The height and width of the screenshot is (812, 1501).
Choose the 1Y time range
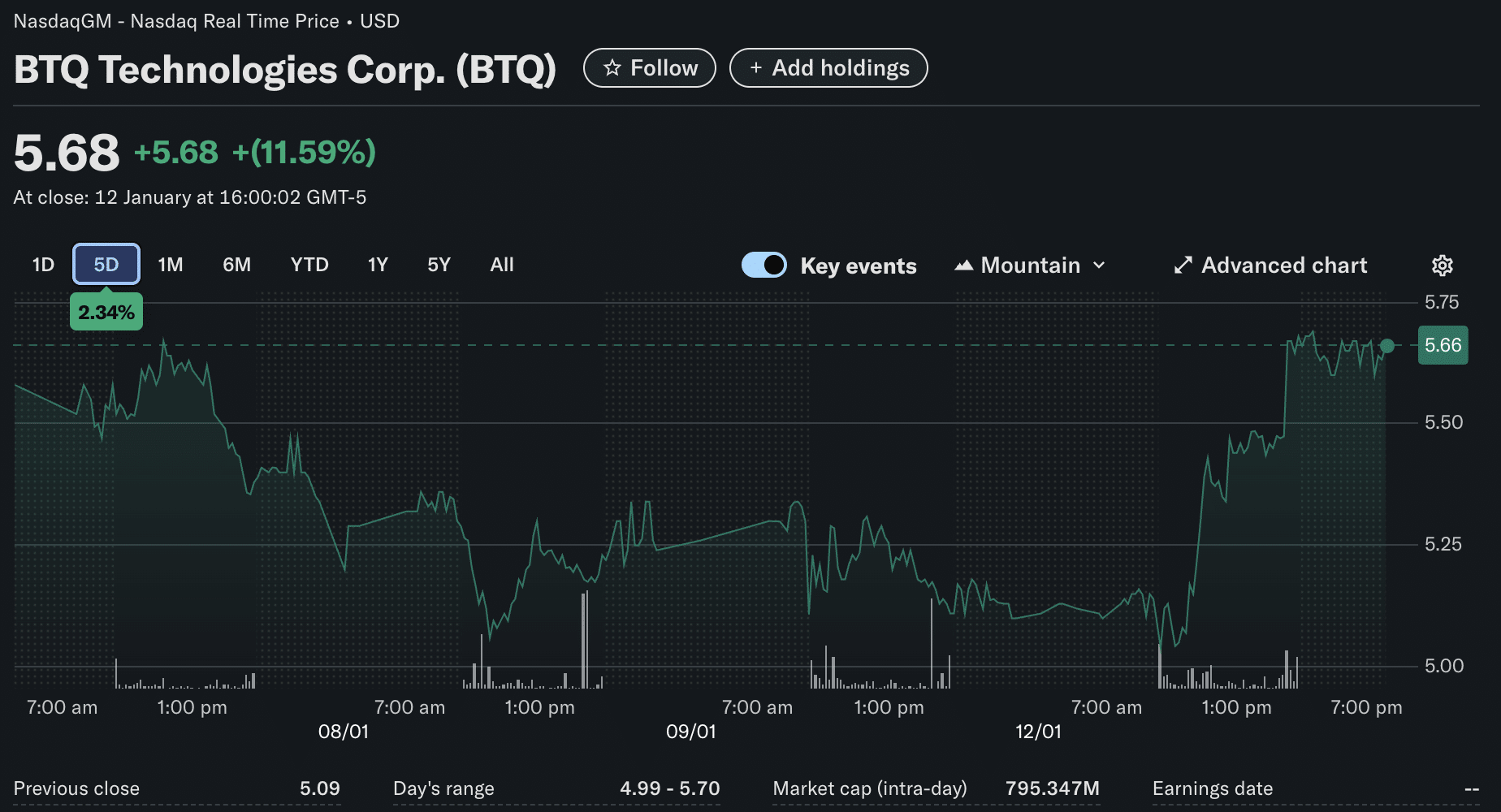(378, 265)
